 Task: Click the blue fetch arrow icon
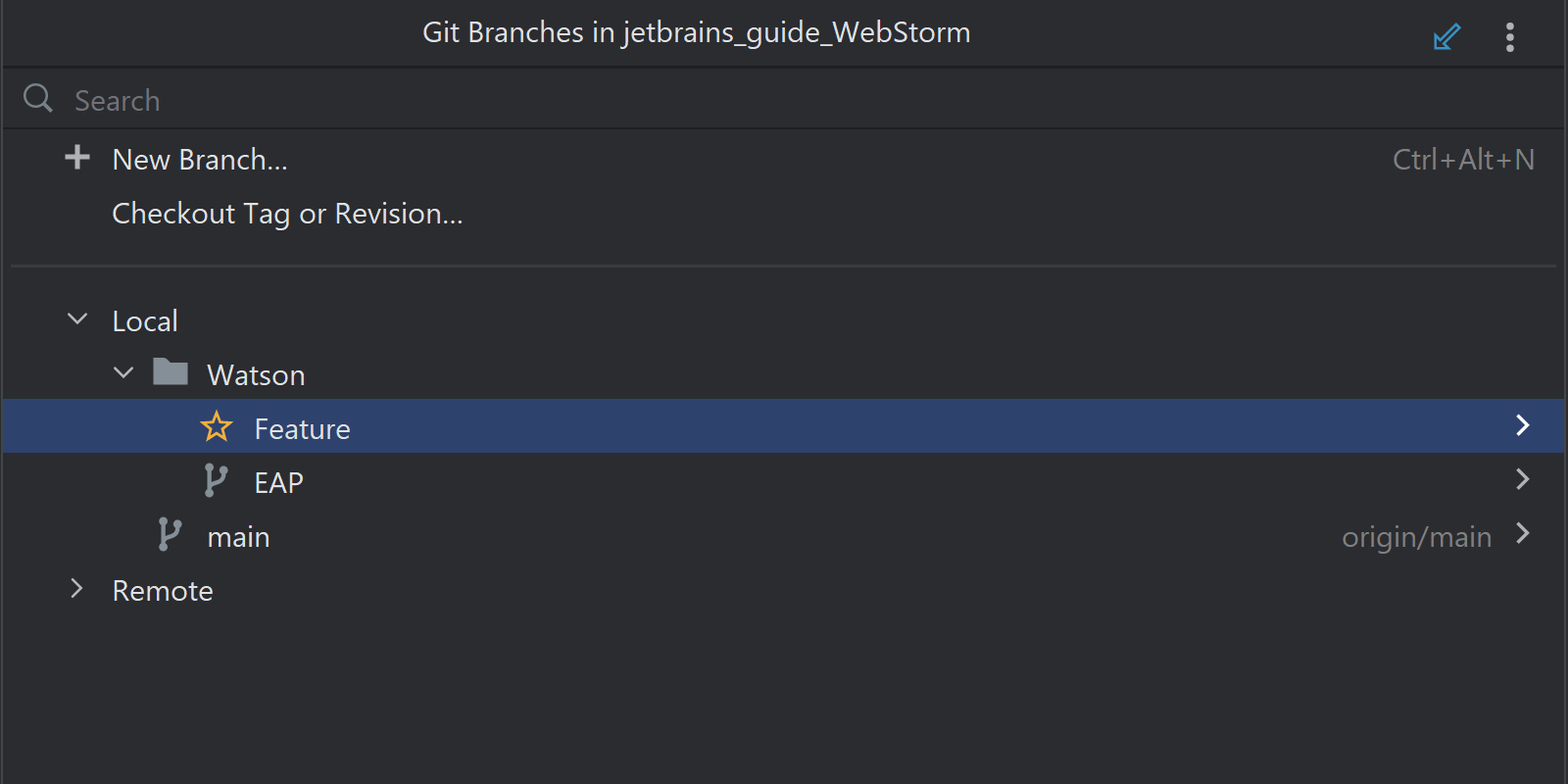[1446, 37]
